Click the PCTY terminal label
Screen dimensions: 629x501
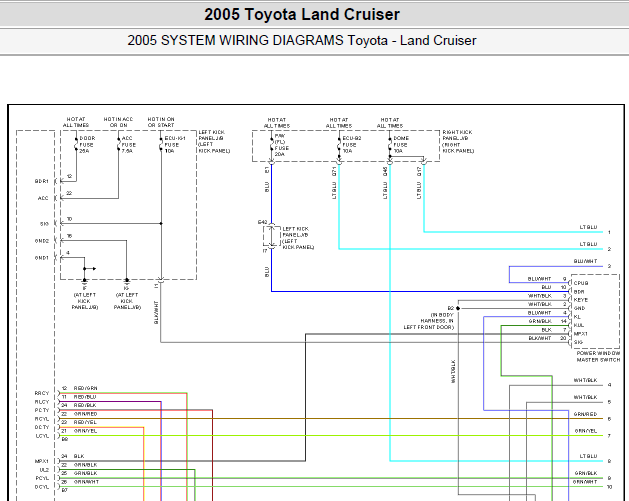pos(42,410)
